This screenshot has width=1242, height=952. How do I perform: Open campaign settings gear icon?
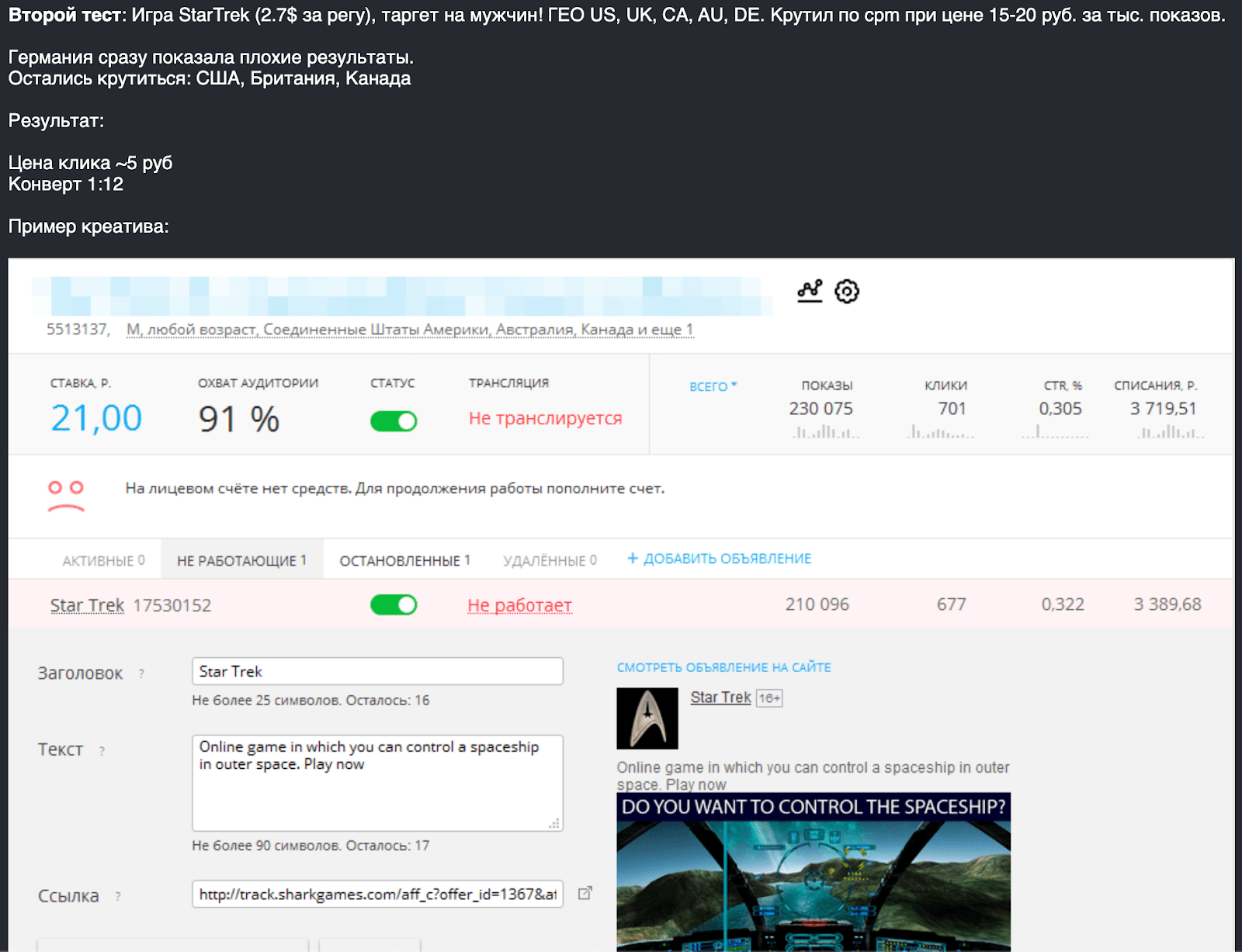coord(847,292)
